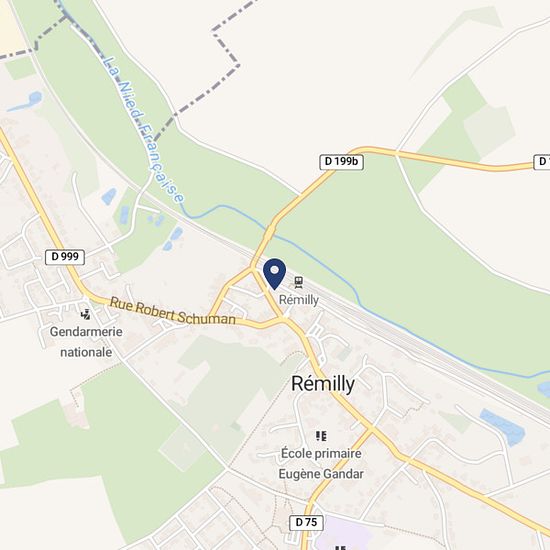The width and height of the screenshot is (550, 550).
Task: Click the road bridge over the blue river
Action: [270, 232]
